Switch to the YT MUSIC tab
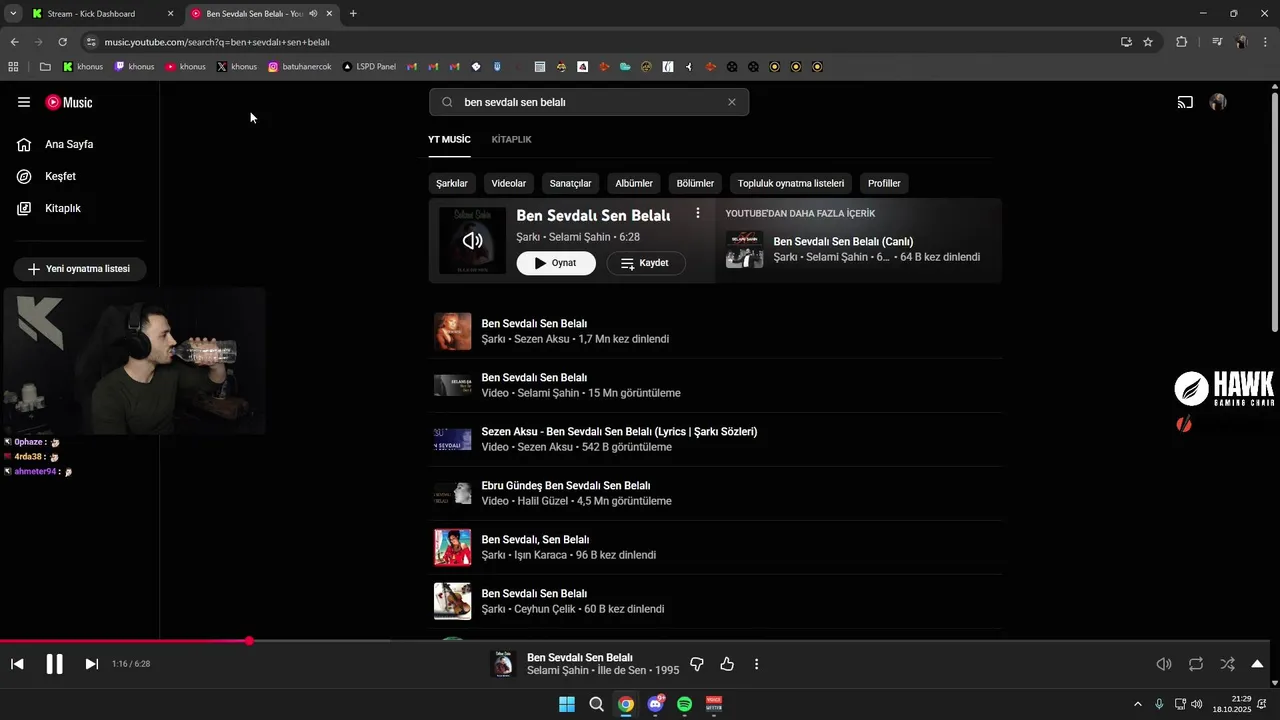The height and width of the screenshot is (720, 1280). pyautogui.click(x=449, y=139)
